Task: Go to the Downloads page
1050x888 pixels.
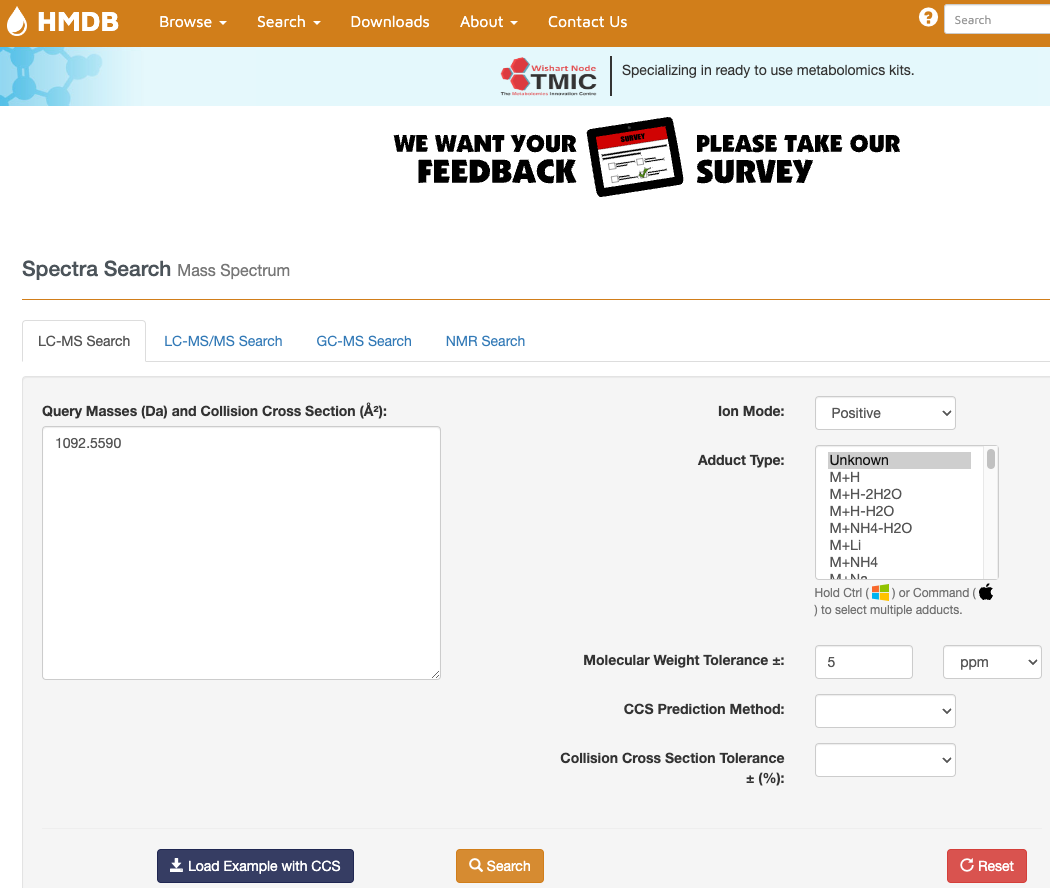Action: point(390,22)
